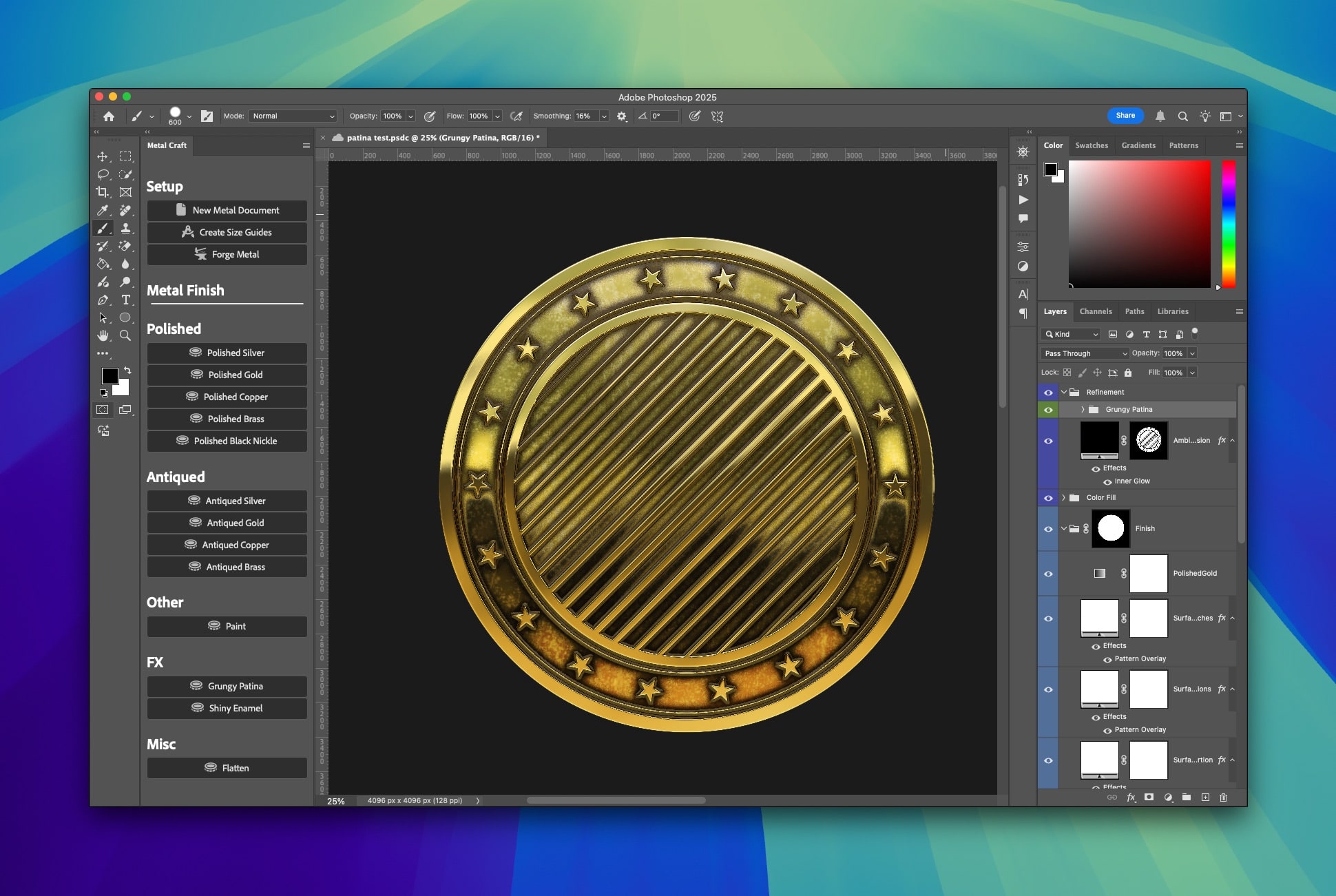Toggle airbrush build-up mode
The image size is (1336, 896).
pyautogui.click(x=516, y=116)
